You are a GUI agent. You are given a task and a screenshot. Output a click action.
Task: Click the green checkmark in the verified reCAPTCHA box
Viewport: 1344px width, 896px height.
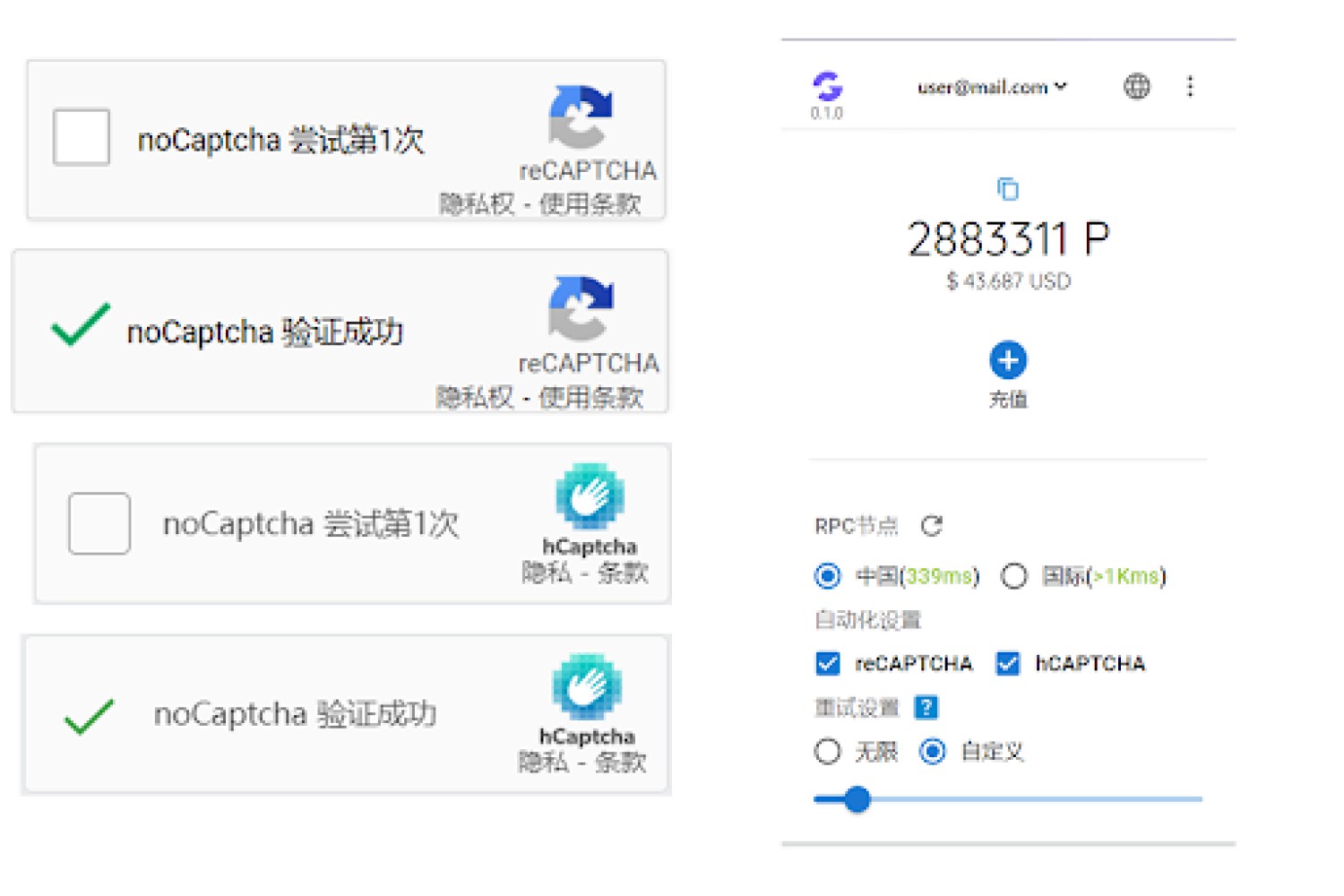[81, 324]
